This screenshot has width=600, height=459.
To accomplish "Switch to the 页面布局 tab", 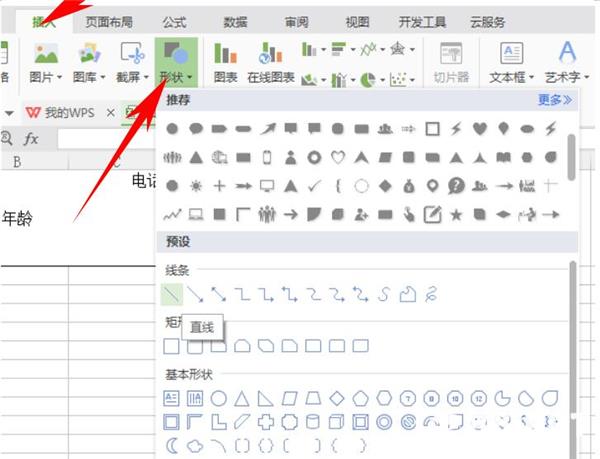I will point(109,22).
